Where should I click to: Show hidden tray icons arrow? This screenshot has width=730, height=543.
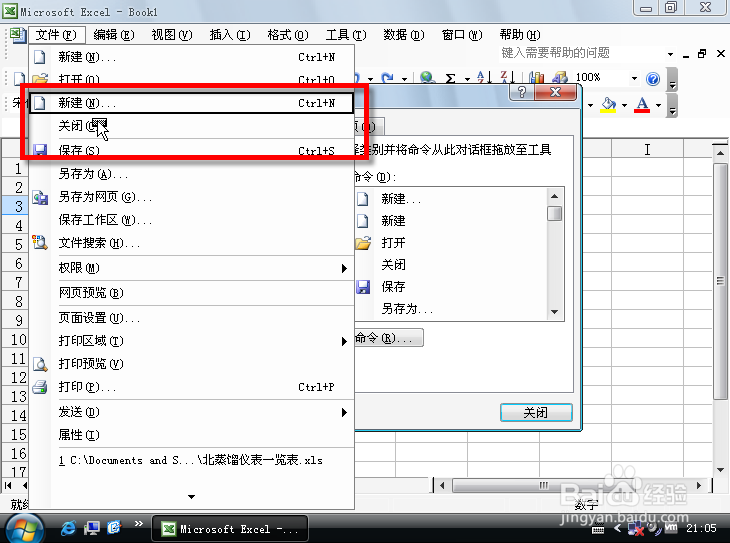point(617,528)
